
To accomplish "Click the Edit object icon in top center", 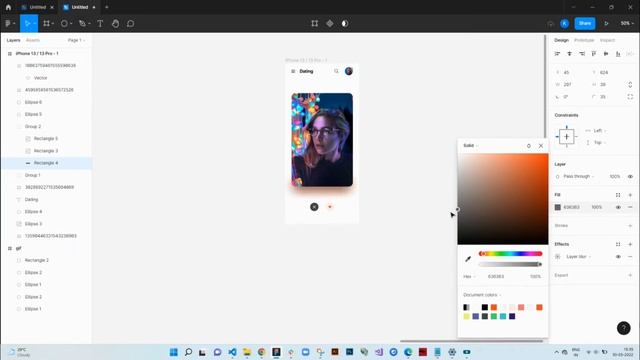I will [314, 23].
